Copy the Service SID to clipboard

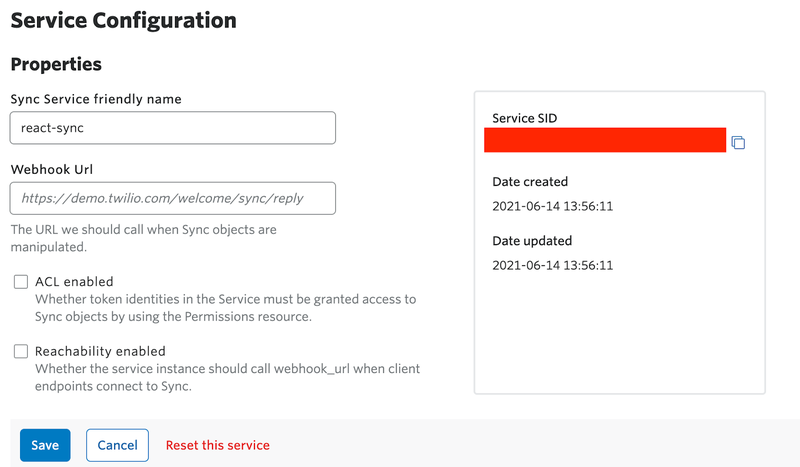pyautogui.click(x=738, y=143)
